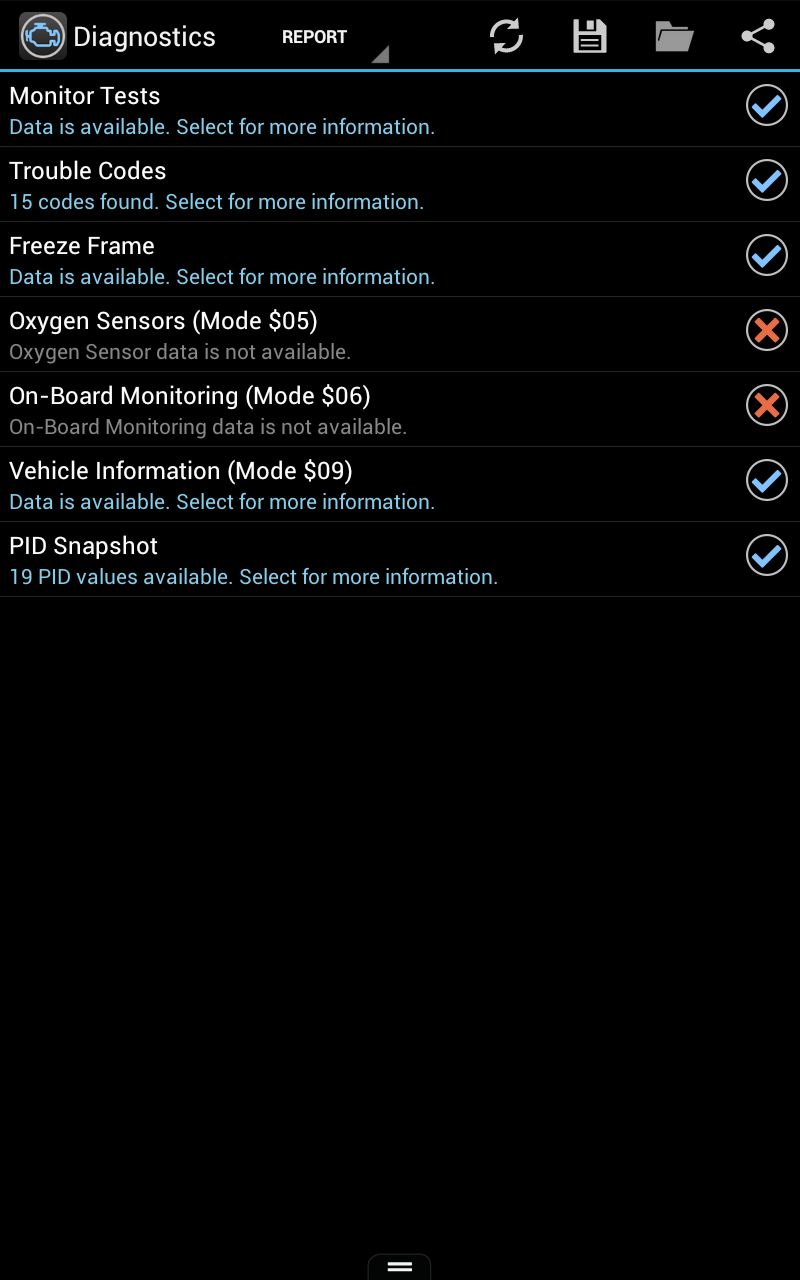Viewport: 800px width, 1280px height.
Task: Toggle the checkmark for Trouble Codes
Action: (766, 180)
